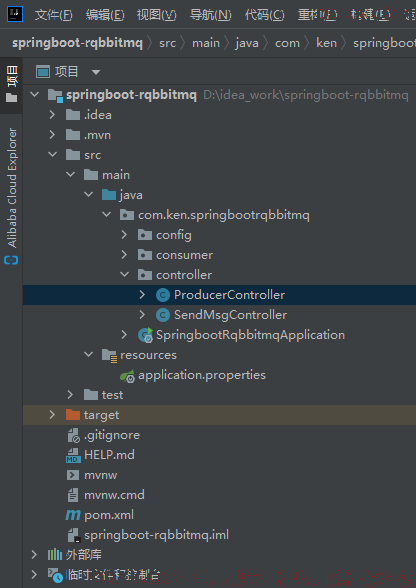Select the ProducerController class icon
The height and width of the screenshot is (588, 416).
pyautogui.click(x=163, y=295)
